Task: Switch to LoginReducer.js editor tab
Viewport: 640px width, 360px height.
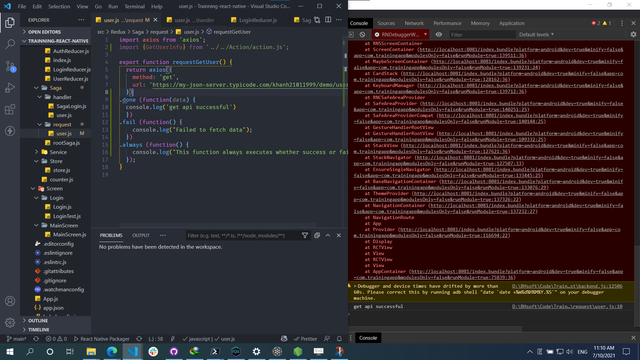Action: pyautogui.click(x=258, y=20)
